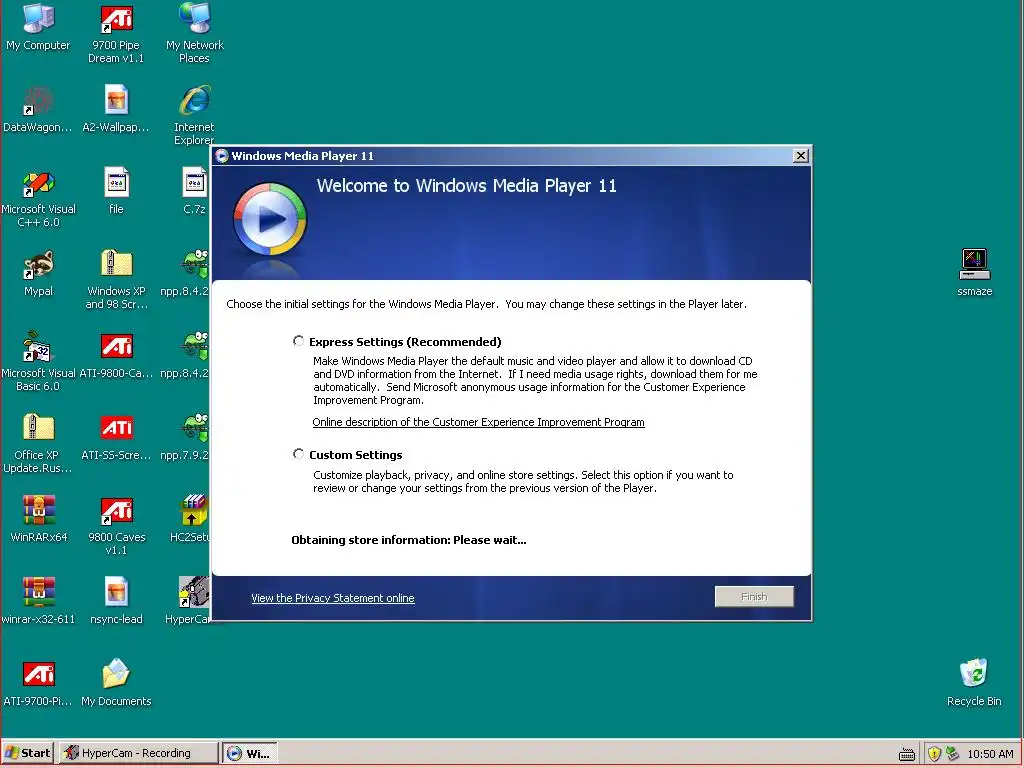The image size is (1024, 768).
Task: Click the Windows Media Player taskbar button
Action: 249,753
